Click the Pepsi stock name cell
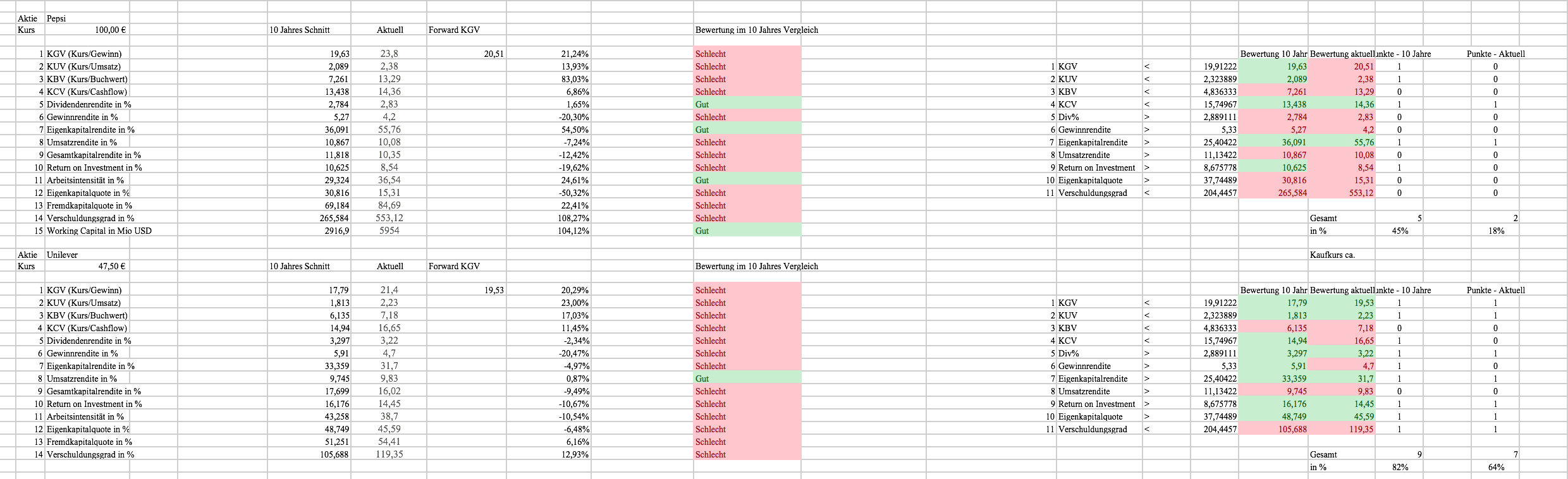Viewport: 1568px width, 479px height. point(57,18)
